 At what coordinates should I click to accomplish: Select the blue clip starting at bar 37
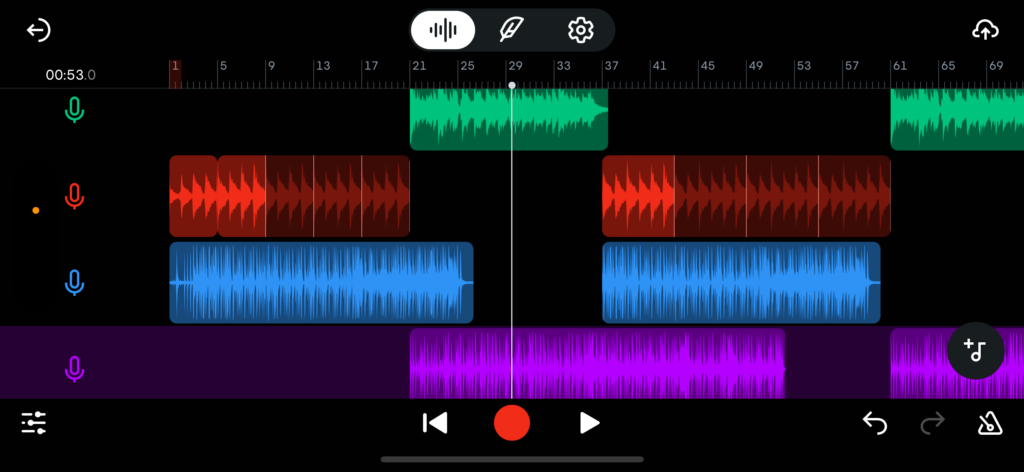coord(741,283)
